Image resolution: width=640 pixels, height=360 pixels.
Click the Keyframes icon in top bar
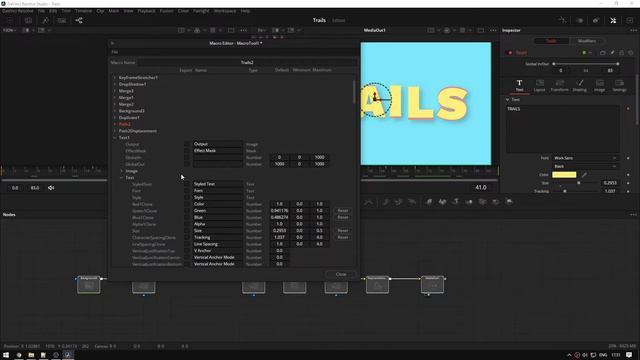580,20
